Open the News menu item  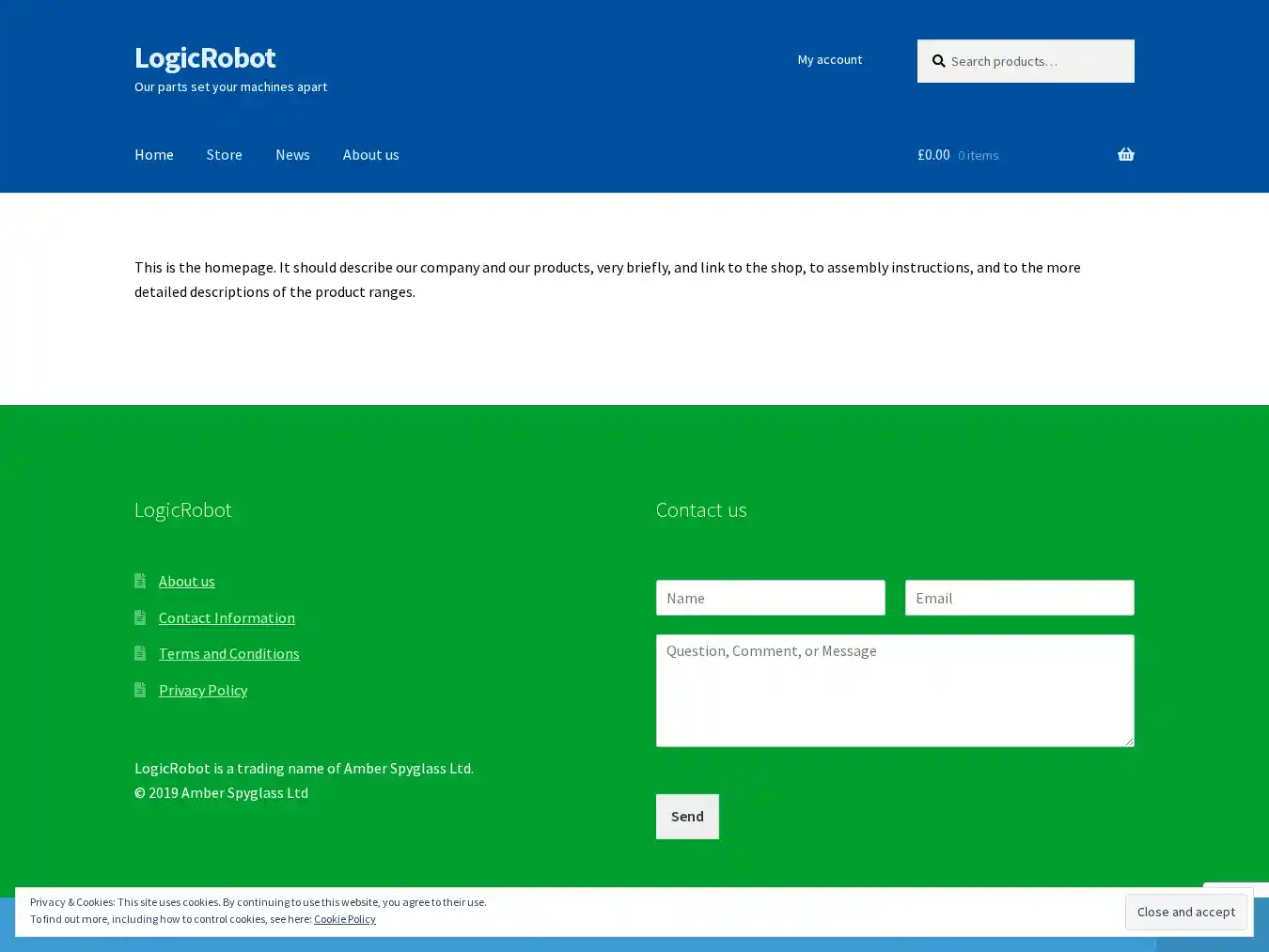pyautogui.click(x=292, y=154)
